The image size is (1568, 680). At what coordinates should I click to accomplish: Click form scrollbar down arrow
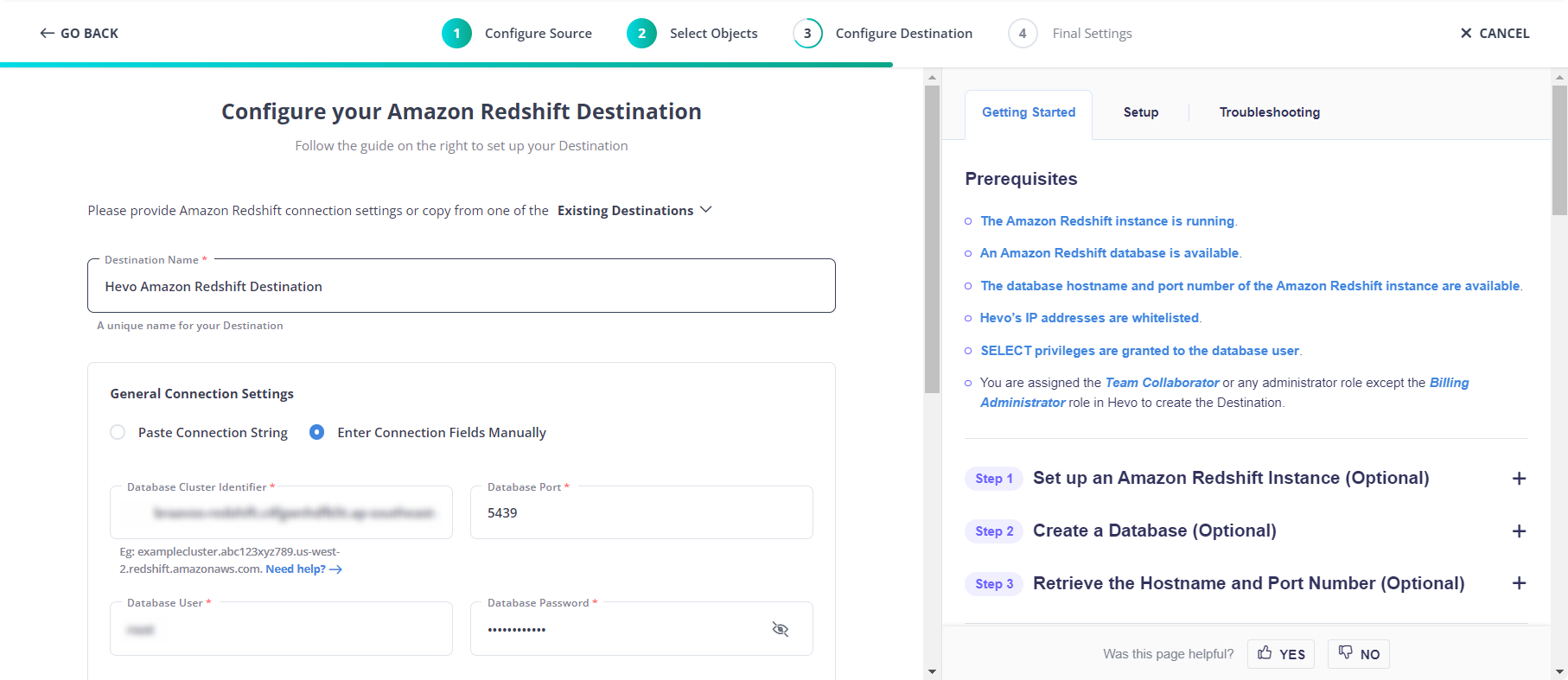coord(932,671)
